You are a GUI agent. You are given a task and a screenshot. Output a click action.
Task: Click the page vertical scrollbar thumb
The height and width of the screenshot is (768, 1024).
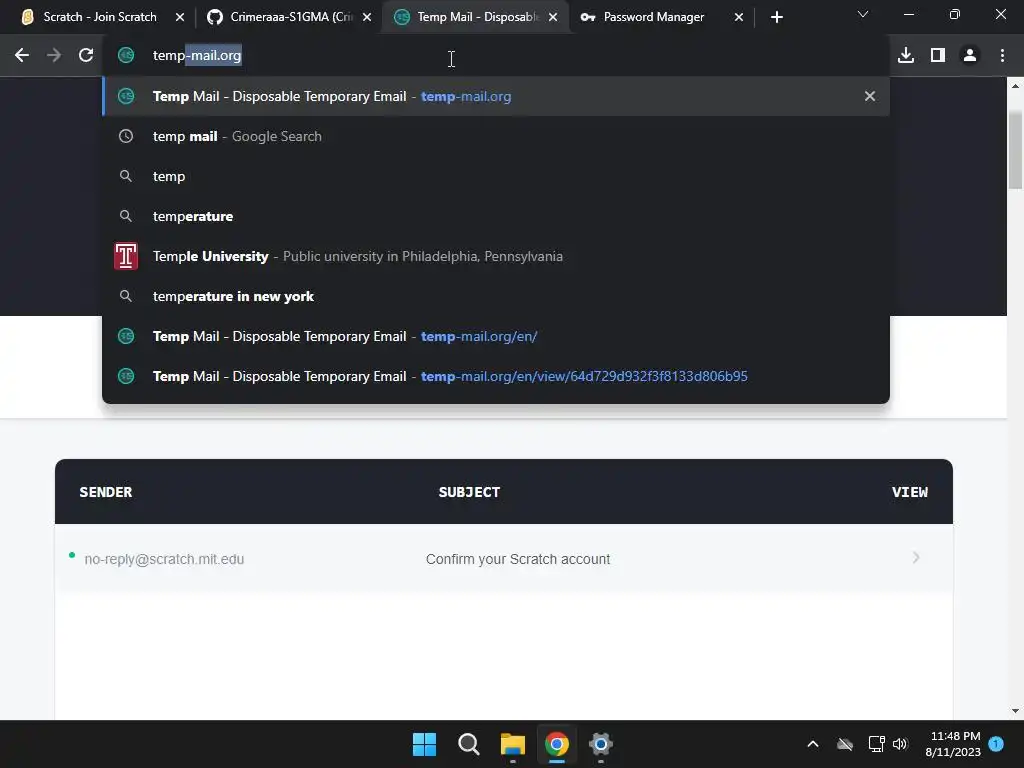(x=1016, y=150)
